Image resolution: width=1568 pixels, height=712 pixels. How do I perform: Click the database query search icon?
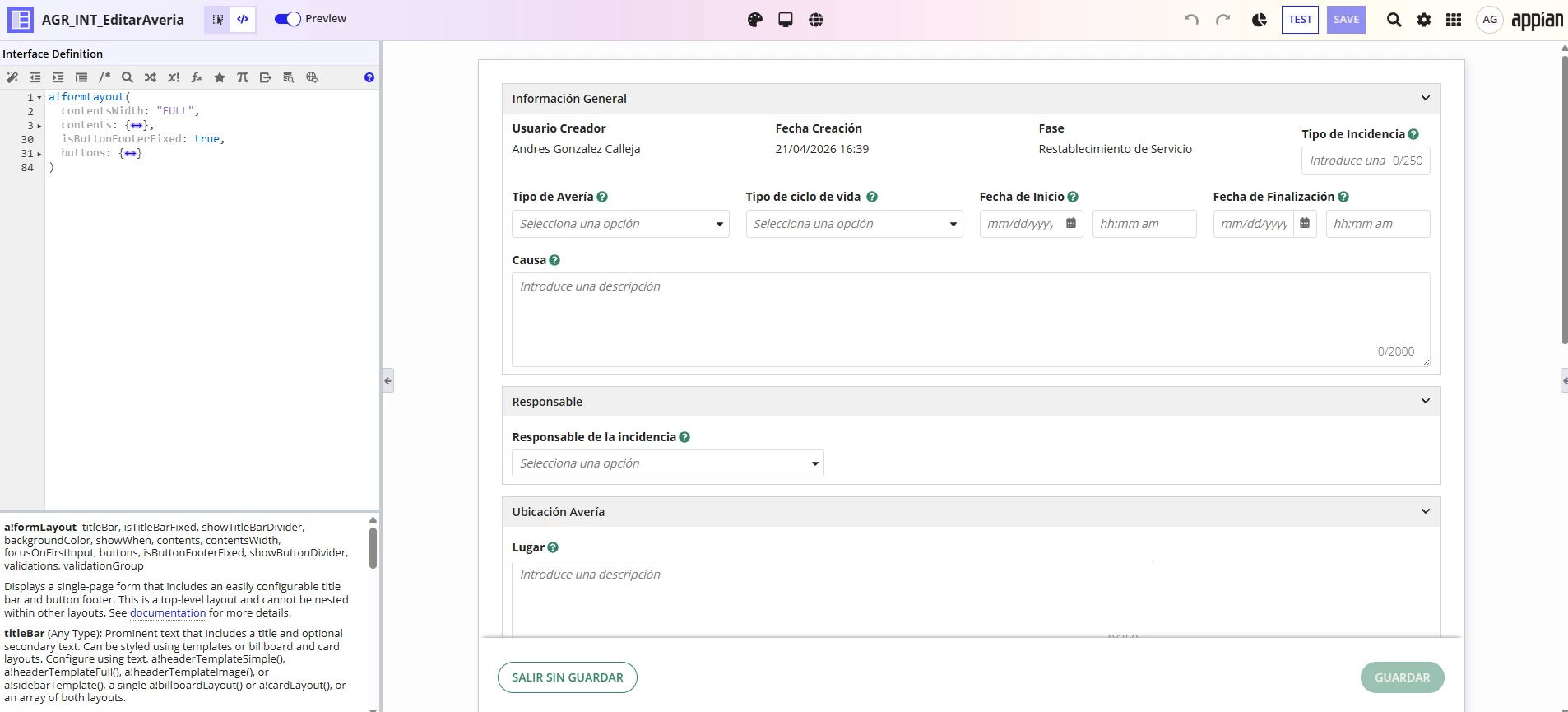(x=289, y=77)
